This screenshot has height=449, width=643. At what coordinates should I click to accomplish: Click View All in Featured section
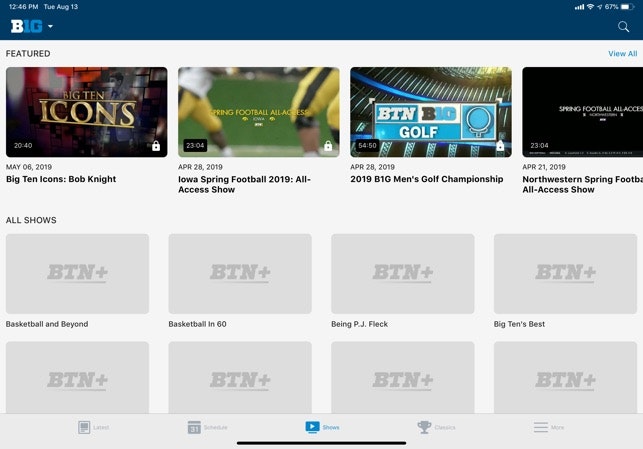(x=622, y=54)
